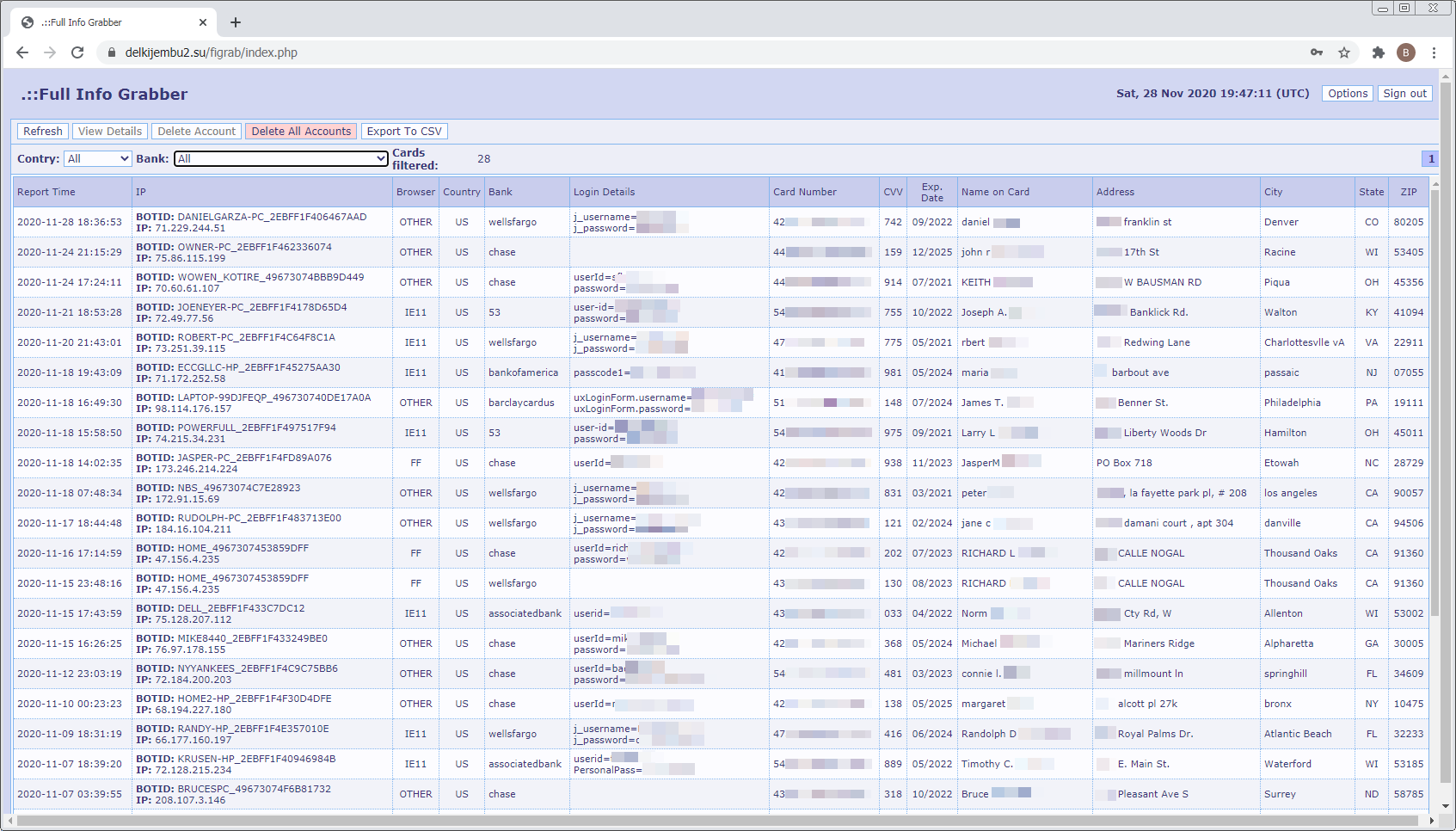Viewport: 1456px width, 831px height.
Task: Click Export To CSV
Action: point(404,131)
